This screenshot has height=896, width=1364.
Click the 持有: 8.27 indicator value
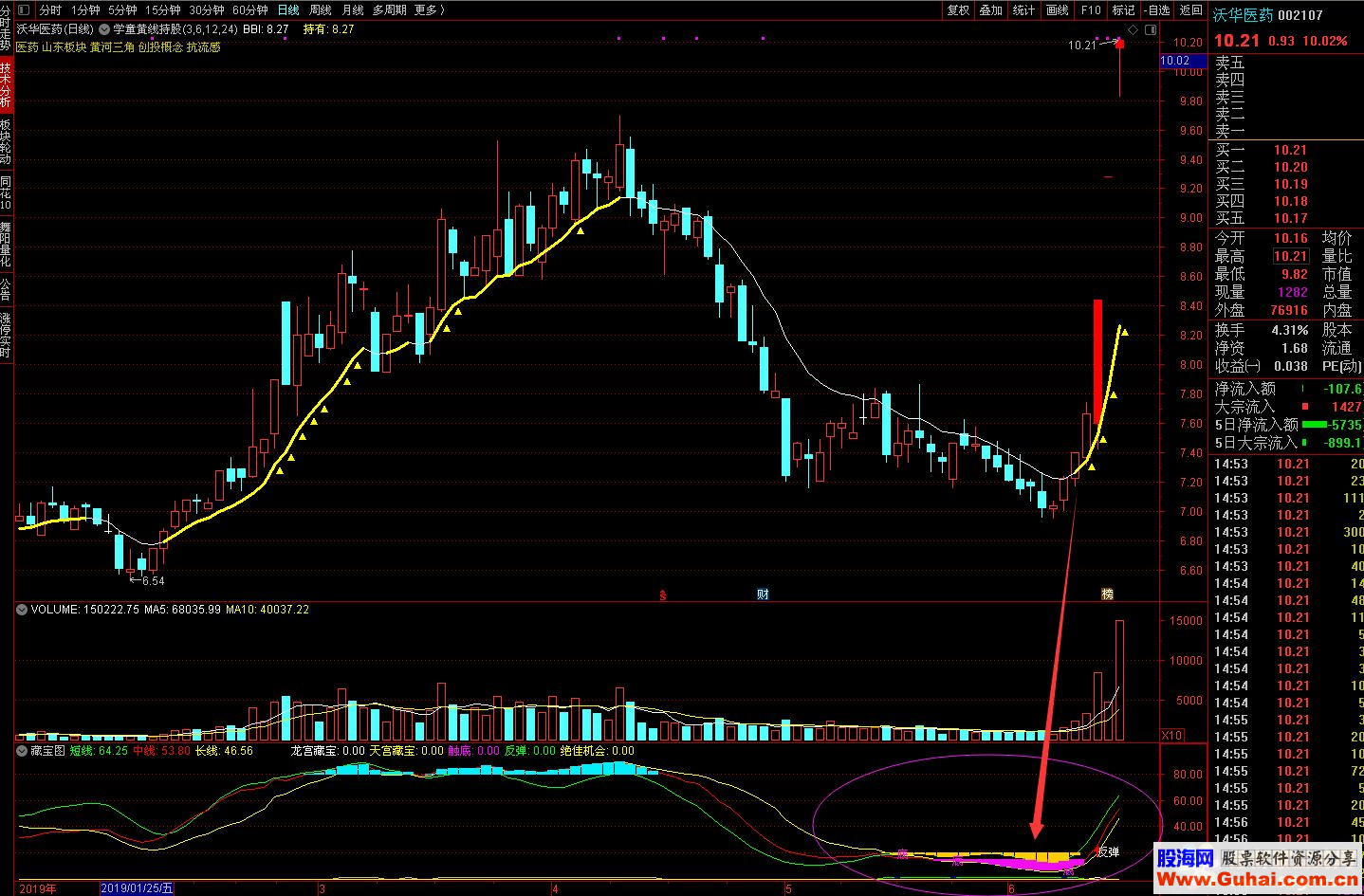(328, 29)
